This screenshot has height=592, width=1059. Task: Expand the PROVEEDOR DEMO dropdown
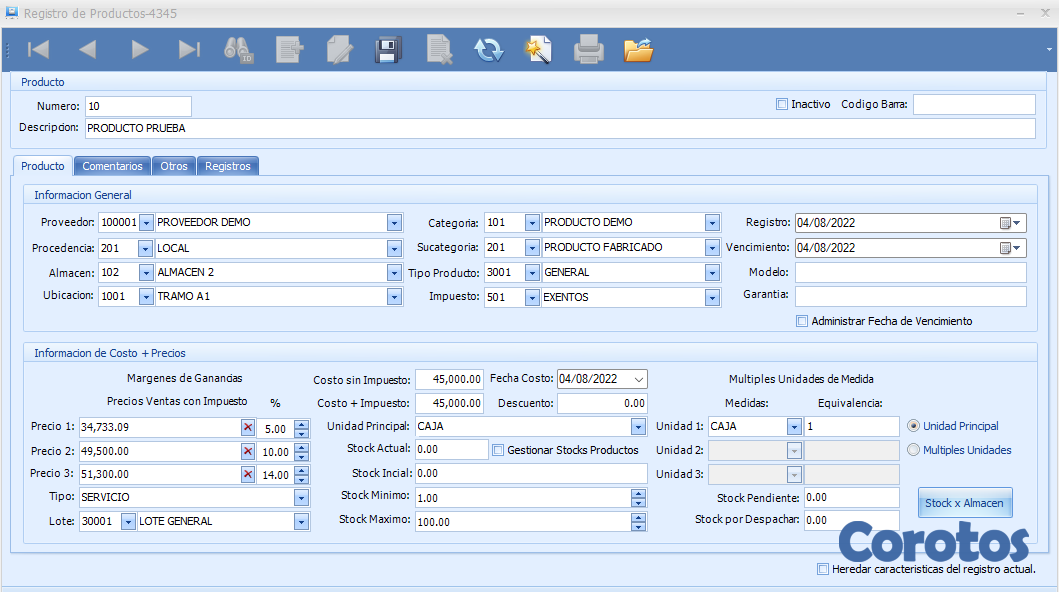point(394,223)
